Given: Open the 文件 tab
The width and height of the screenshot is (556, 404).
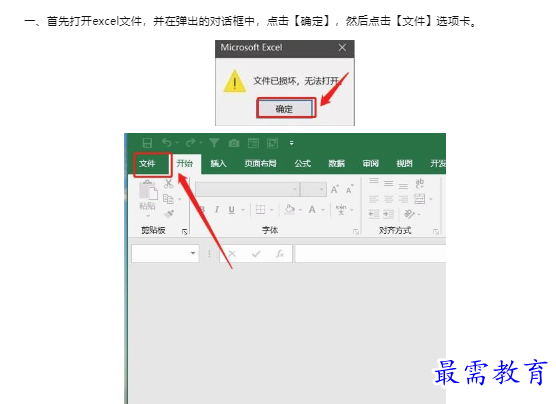Looking at the screenshot, I should (147, 164).
